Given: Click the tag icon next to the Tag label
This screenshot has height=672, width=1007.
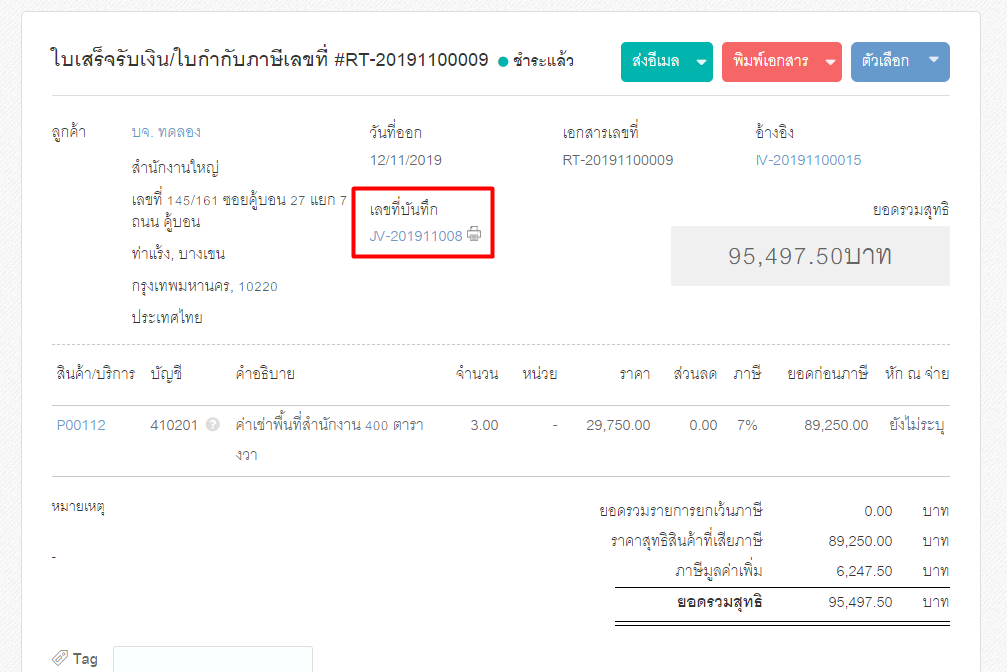Looking at the screenshot, I should pos(58,657).
